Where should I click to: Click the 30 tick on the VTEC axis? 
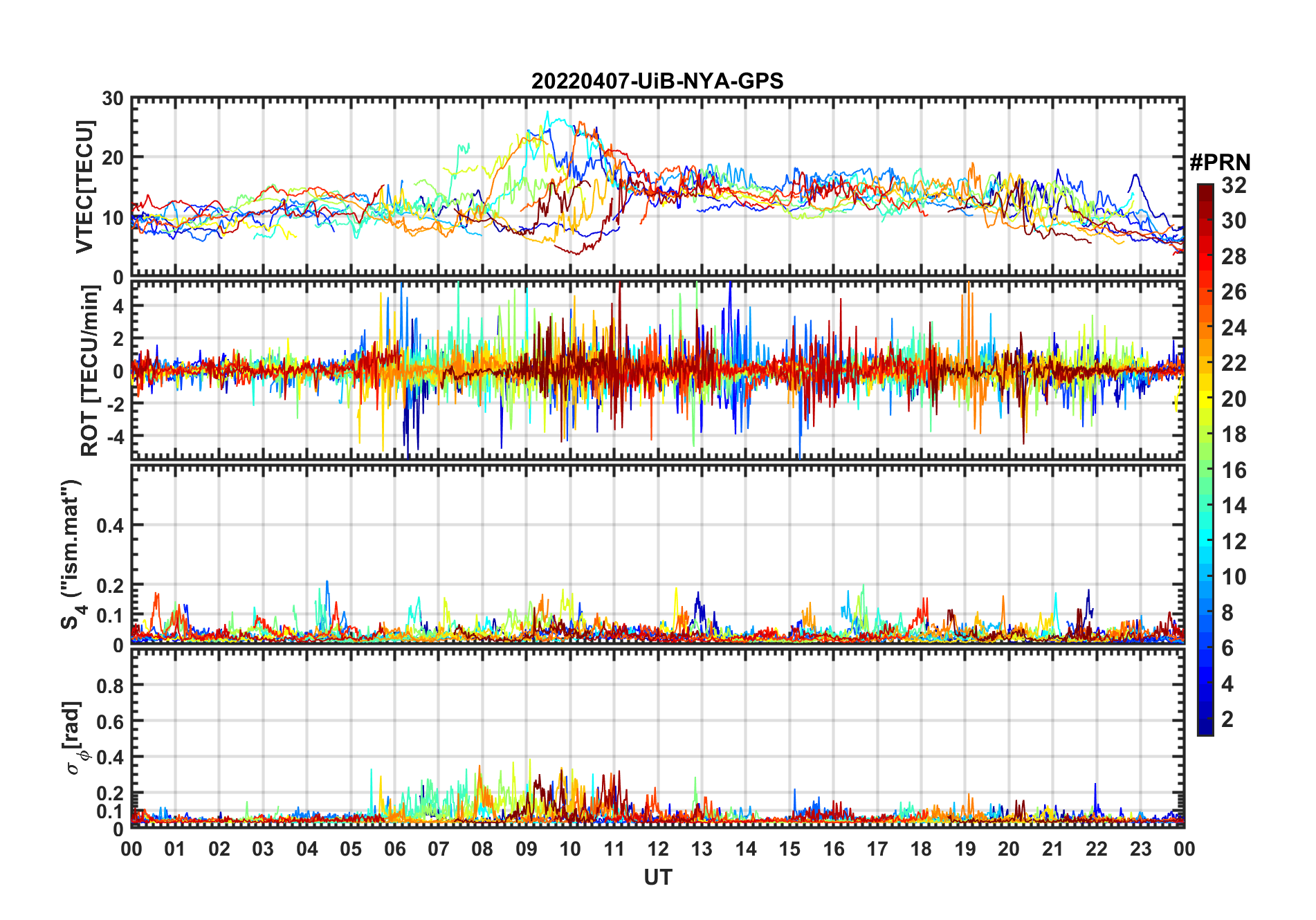[113, 99]
